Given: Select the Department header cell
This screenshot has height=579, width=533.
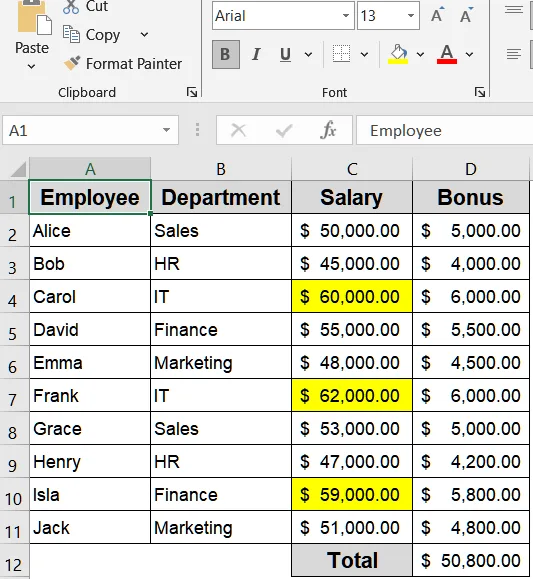Looking at the screenshot, I should [x=221, y=198].
